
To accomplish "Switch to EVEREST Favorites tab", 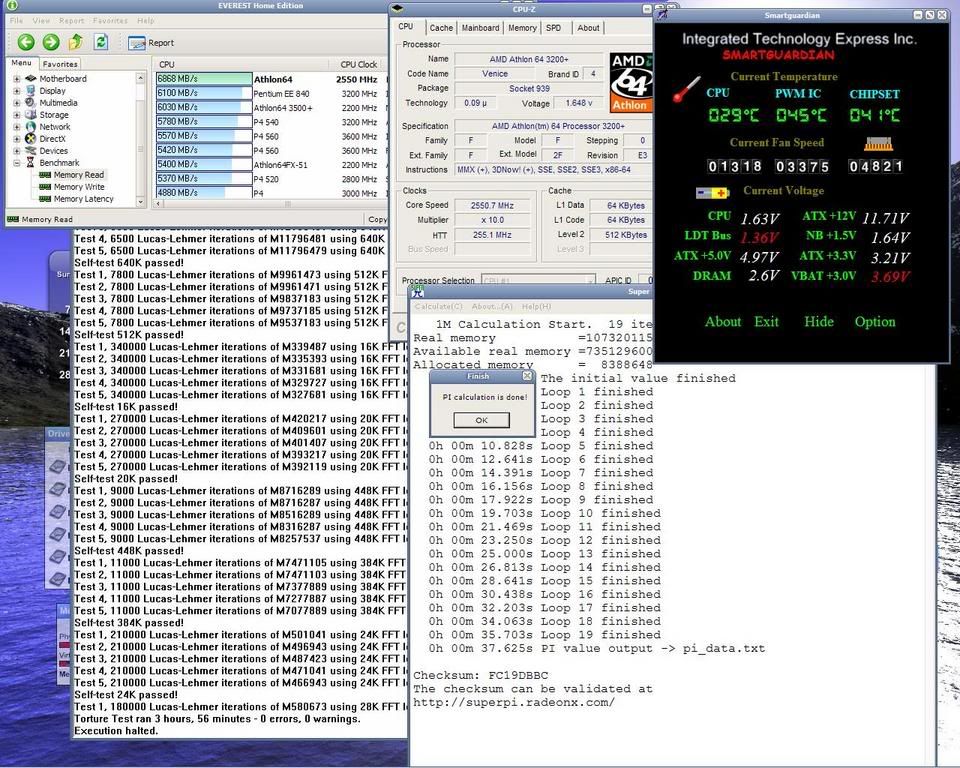I will click(60, 64).
